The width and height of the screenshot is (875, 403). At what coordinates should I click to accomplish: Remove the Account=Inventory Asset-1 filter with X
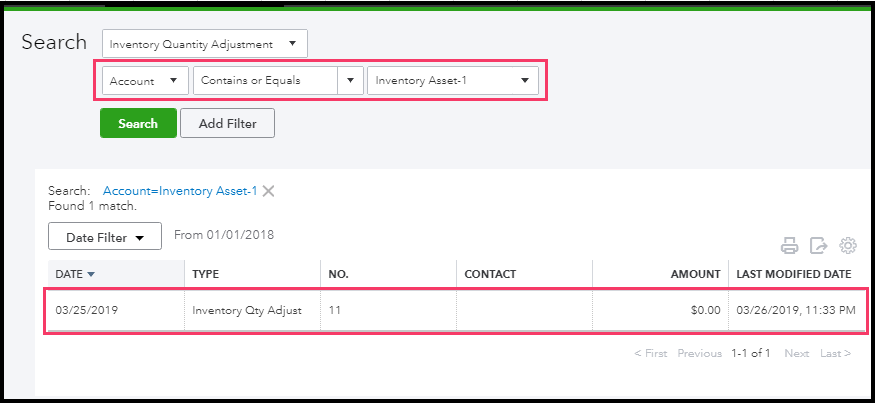coord(268,191)
